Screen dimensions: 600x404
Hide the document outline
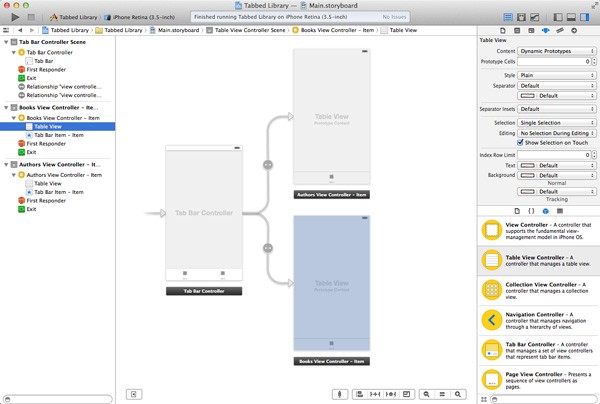[x=134, y=394]
